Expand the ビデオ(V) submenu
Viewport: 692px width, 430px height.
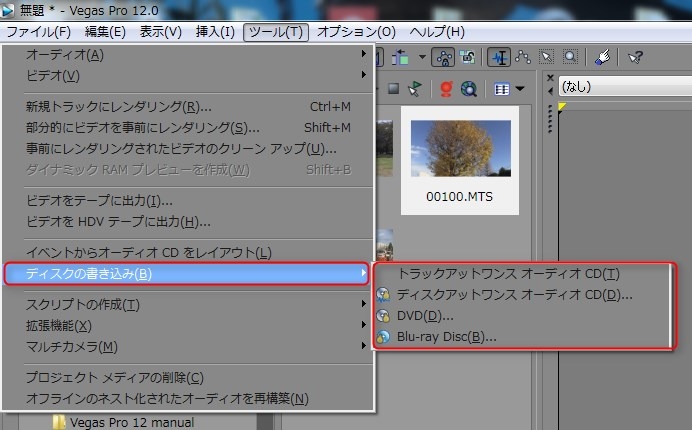(188, 75)
